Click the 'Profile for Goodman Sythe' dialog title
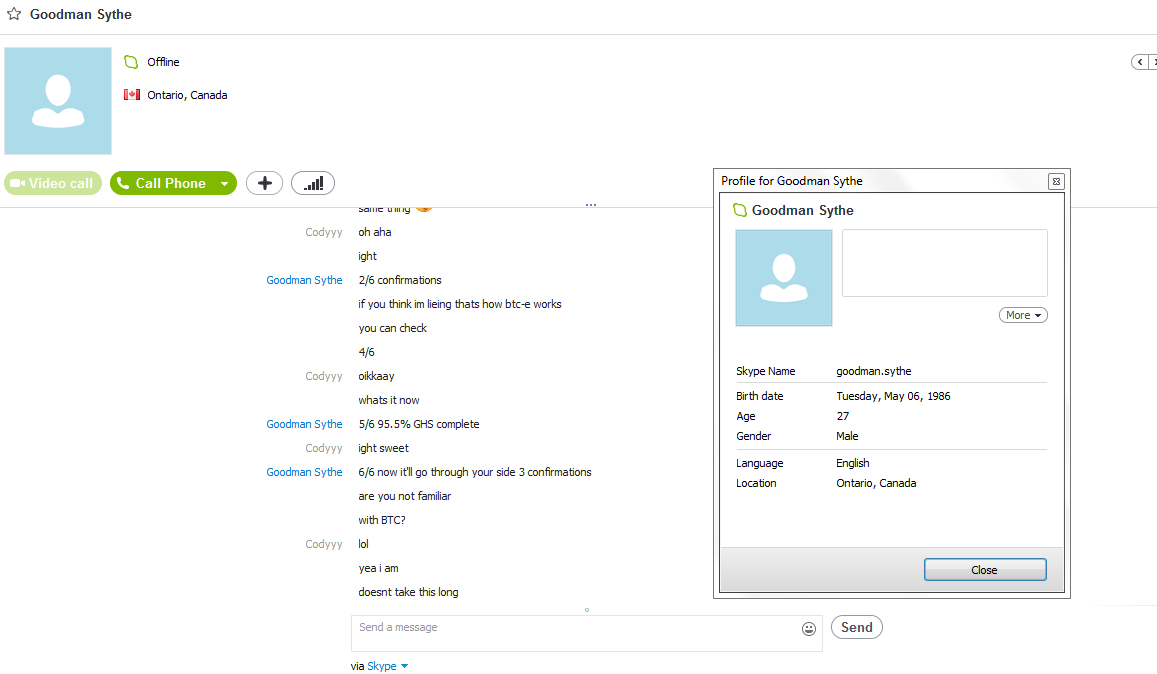 792,181
